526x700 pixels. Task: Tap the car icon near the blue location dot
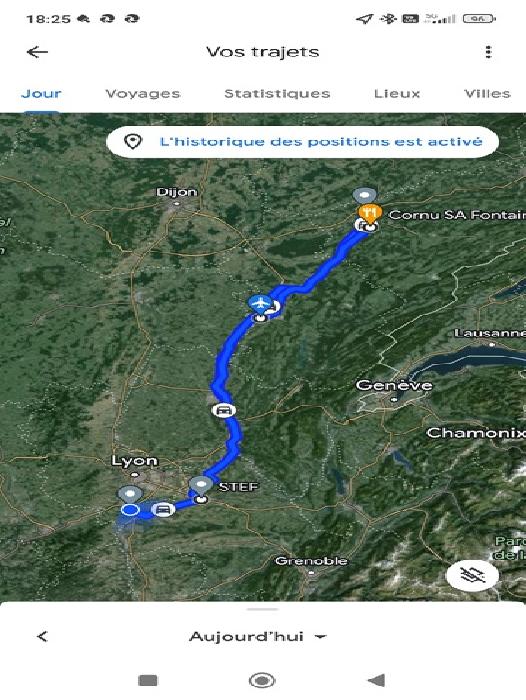point(163,509)
